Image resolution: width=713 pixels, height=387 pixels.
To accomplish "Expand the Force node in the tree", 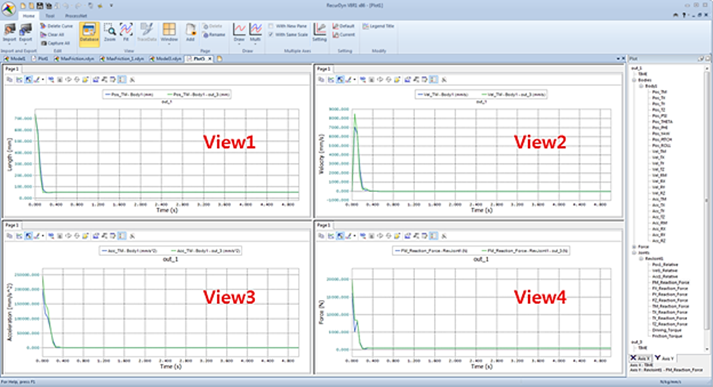I will click(x=634, y=247).
